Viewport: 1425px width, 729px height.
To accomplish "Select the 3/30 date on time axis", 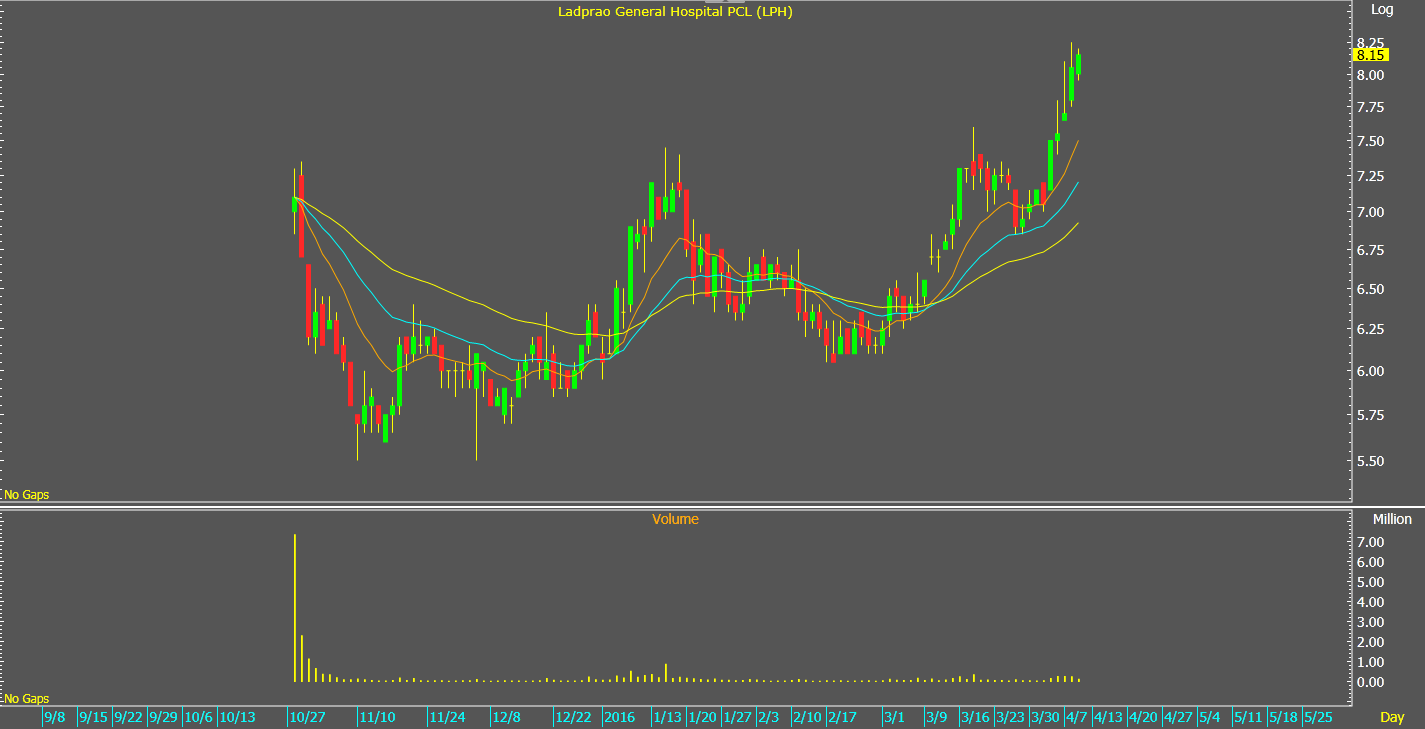I will pos(1046,717).
